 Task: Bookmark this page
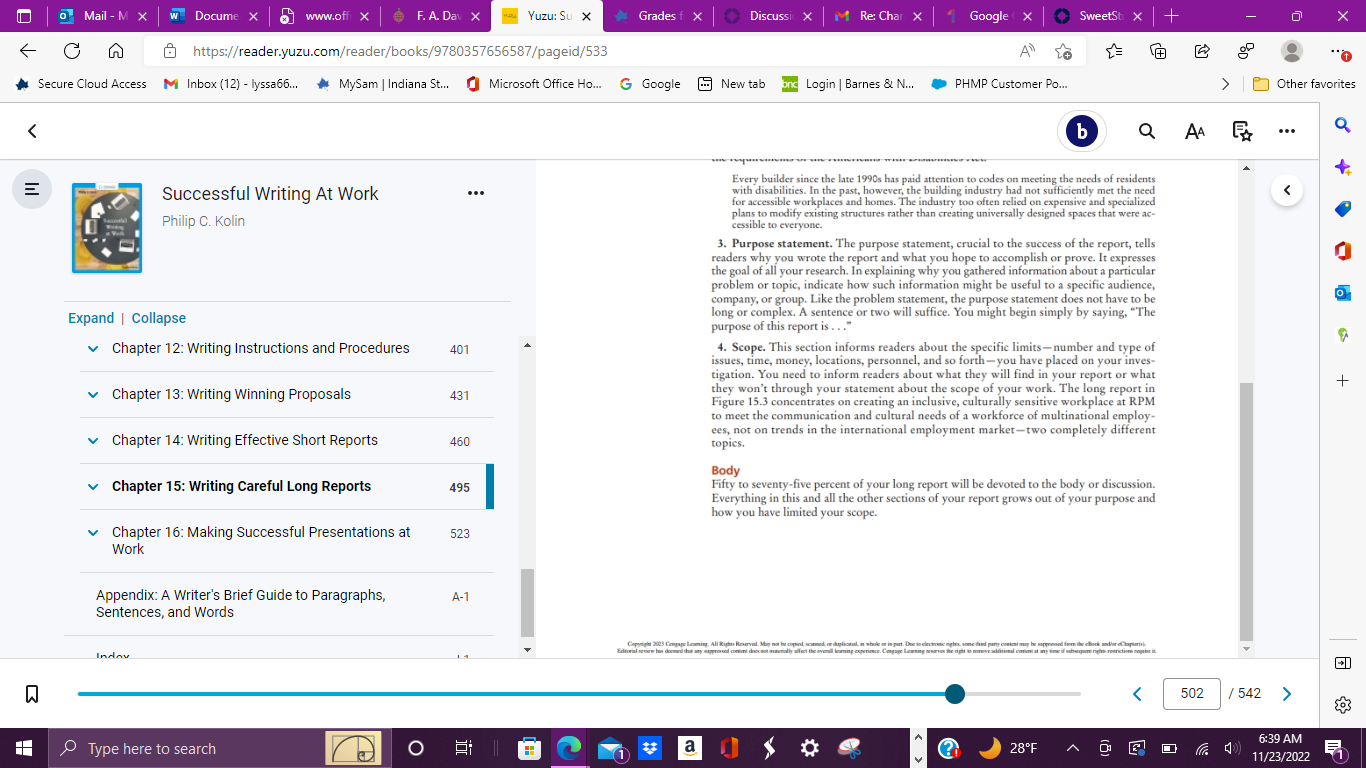click(32, 694)
